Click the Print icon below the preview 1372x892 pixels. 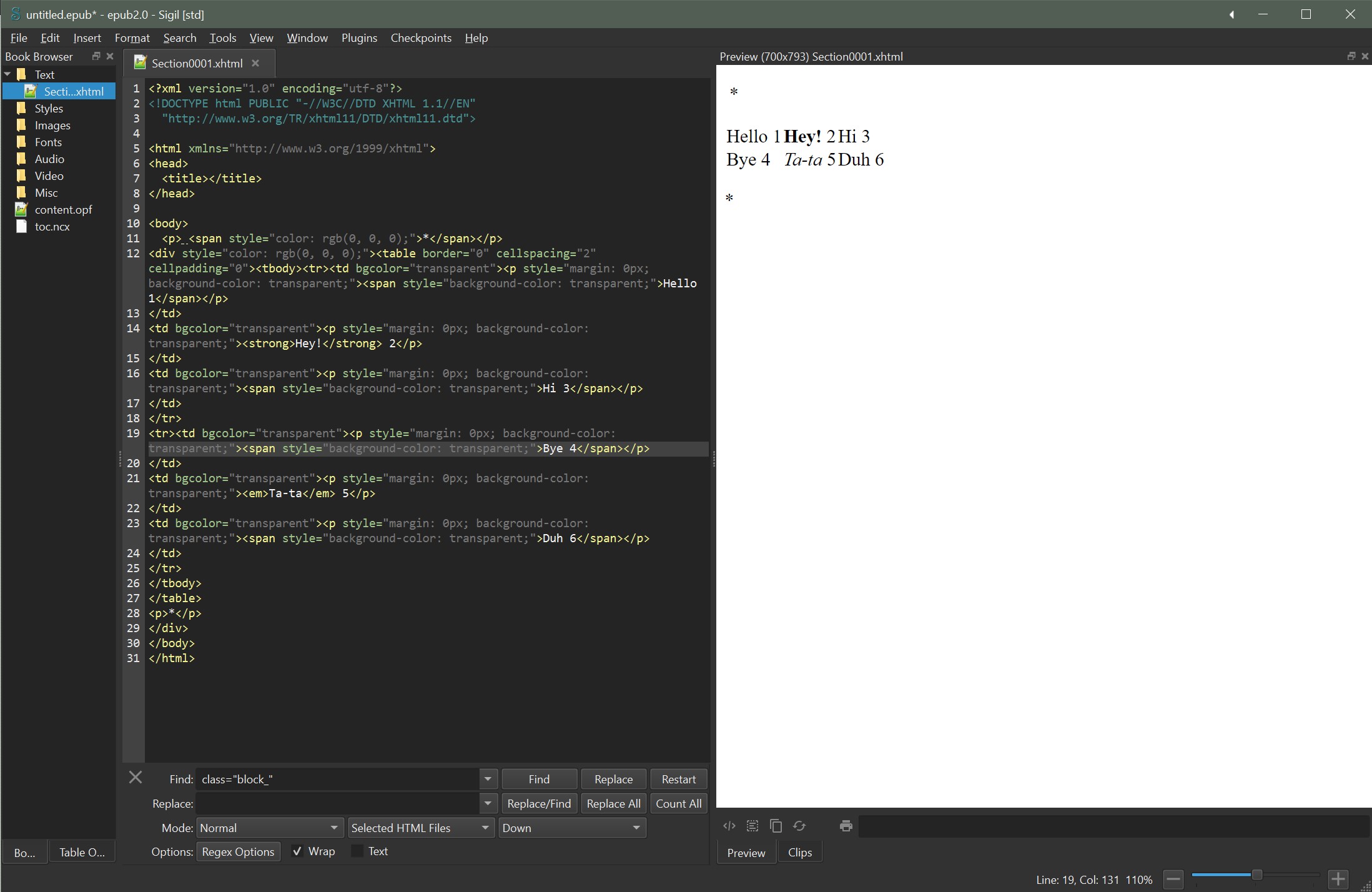pyautogui.click(x=846, y=826)
